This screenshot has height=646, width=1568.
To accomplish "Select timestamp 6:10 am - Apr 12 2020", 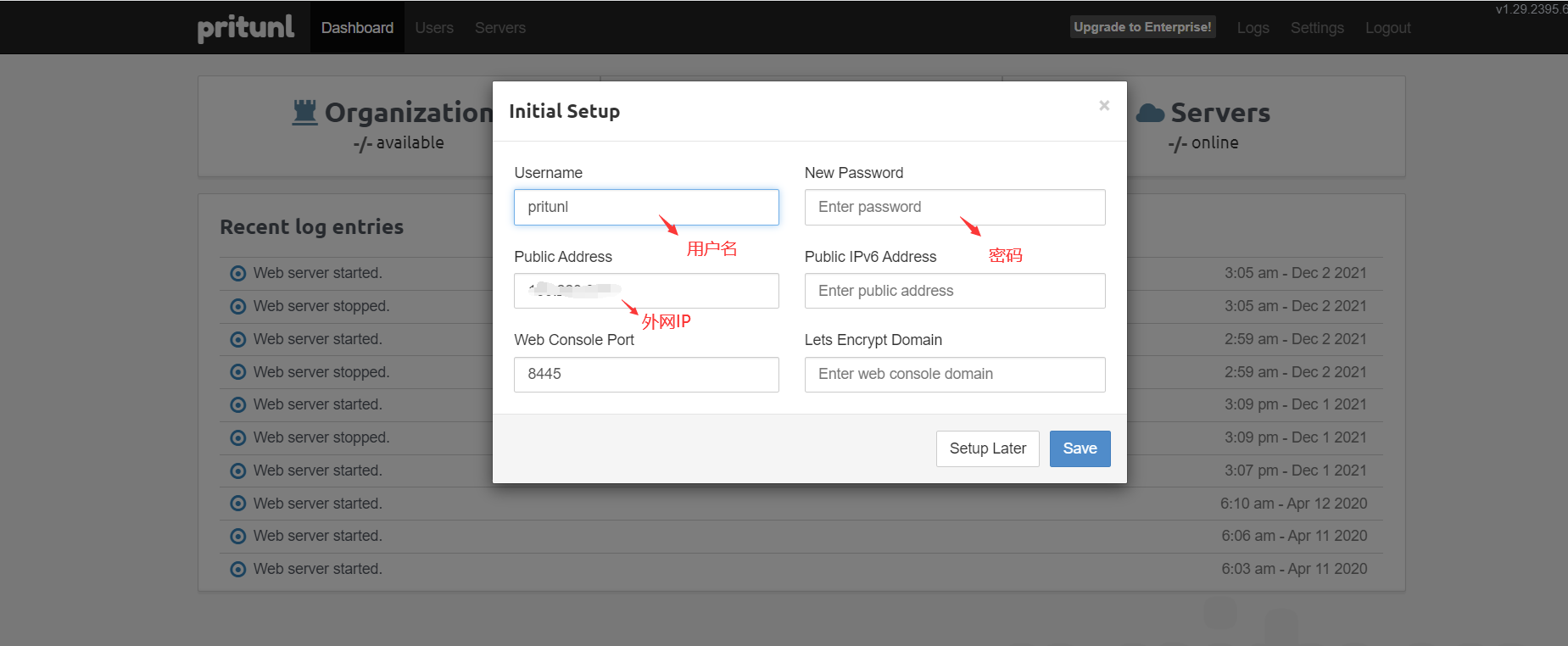I will pyautogui.click(x=1293, y=504).
